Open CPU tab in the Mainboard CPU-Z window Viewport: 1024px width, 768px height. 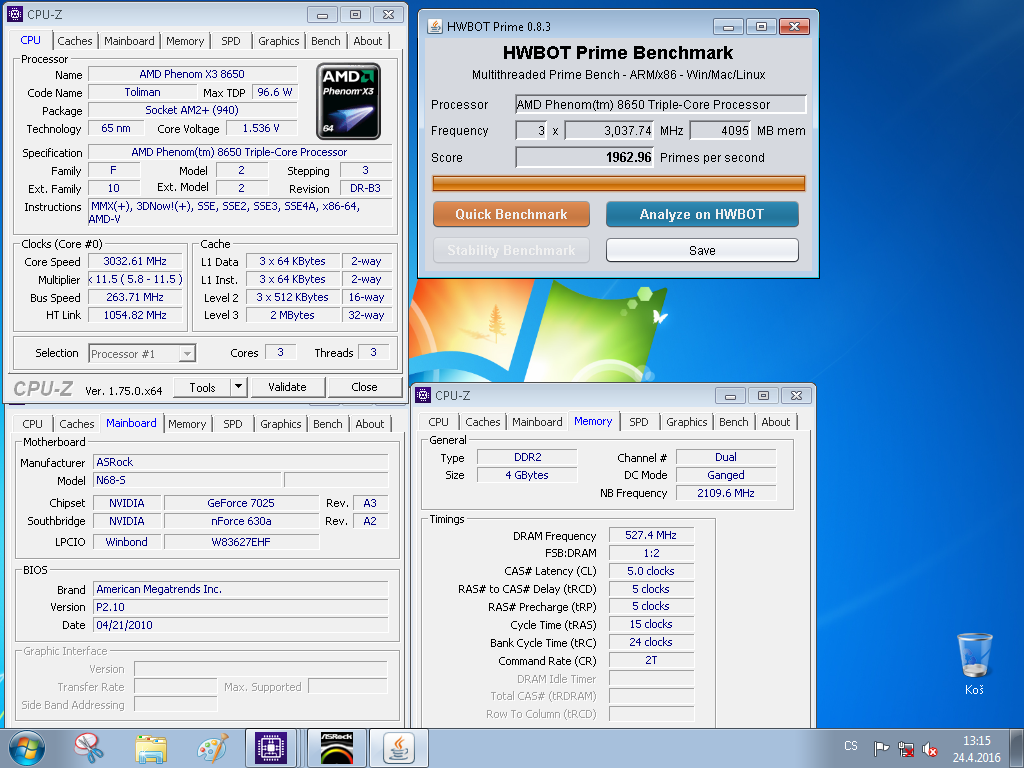click(32, 424)
